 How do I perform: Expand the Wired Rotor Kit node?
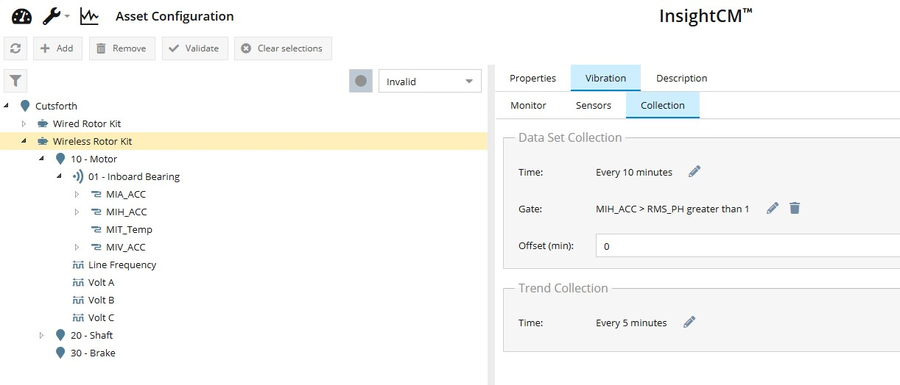point(24,124)
